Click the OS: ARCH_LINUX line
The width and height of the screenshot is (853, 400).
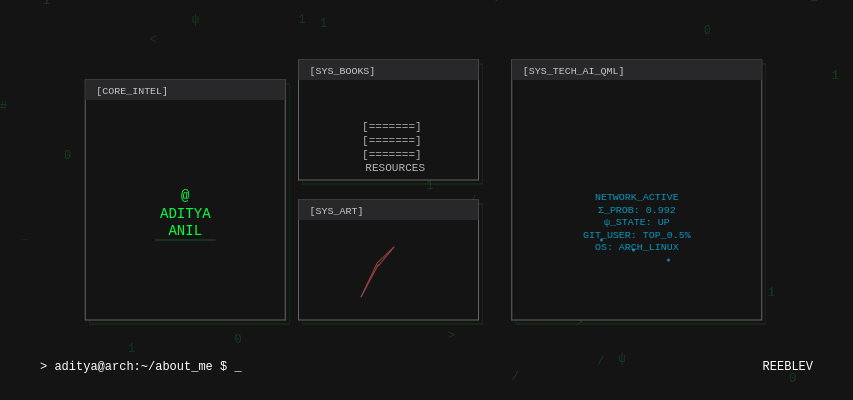click(636, 247)
